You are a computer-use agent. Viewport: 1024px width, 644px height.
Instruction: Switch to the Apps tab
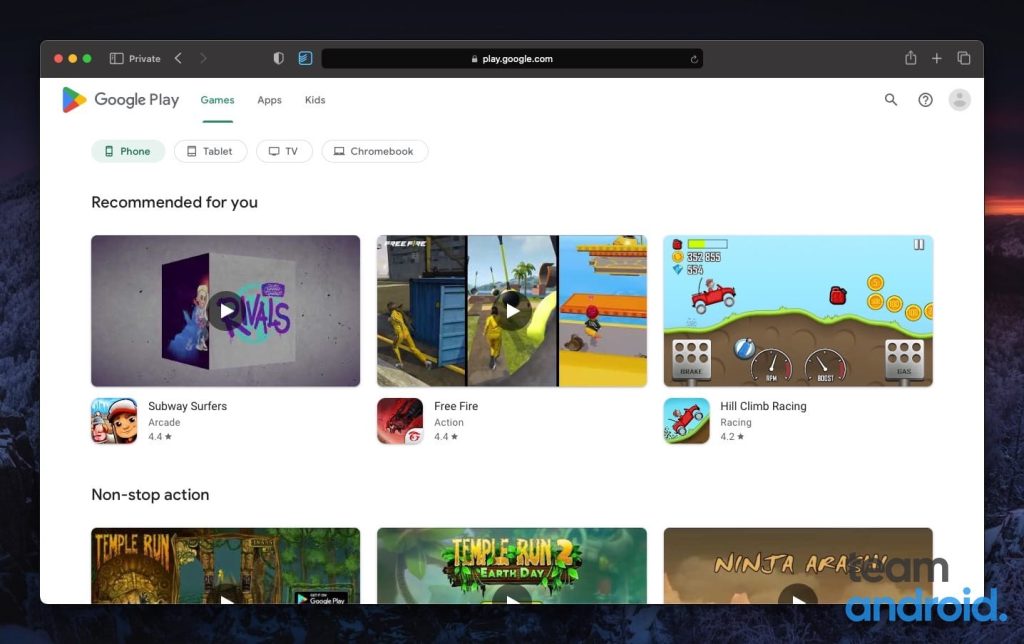tap(269, 100)
